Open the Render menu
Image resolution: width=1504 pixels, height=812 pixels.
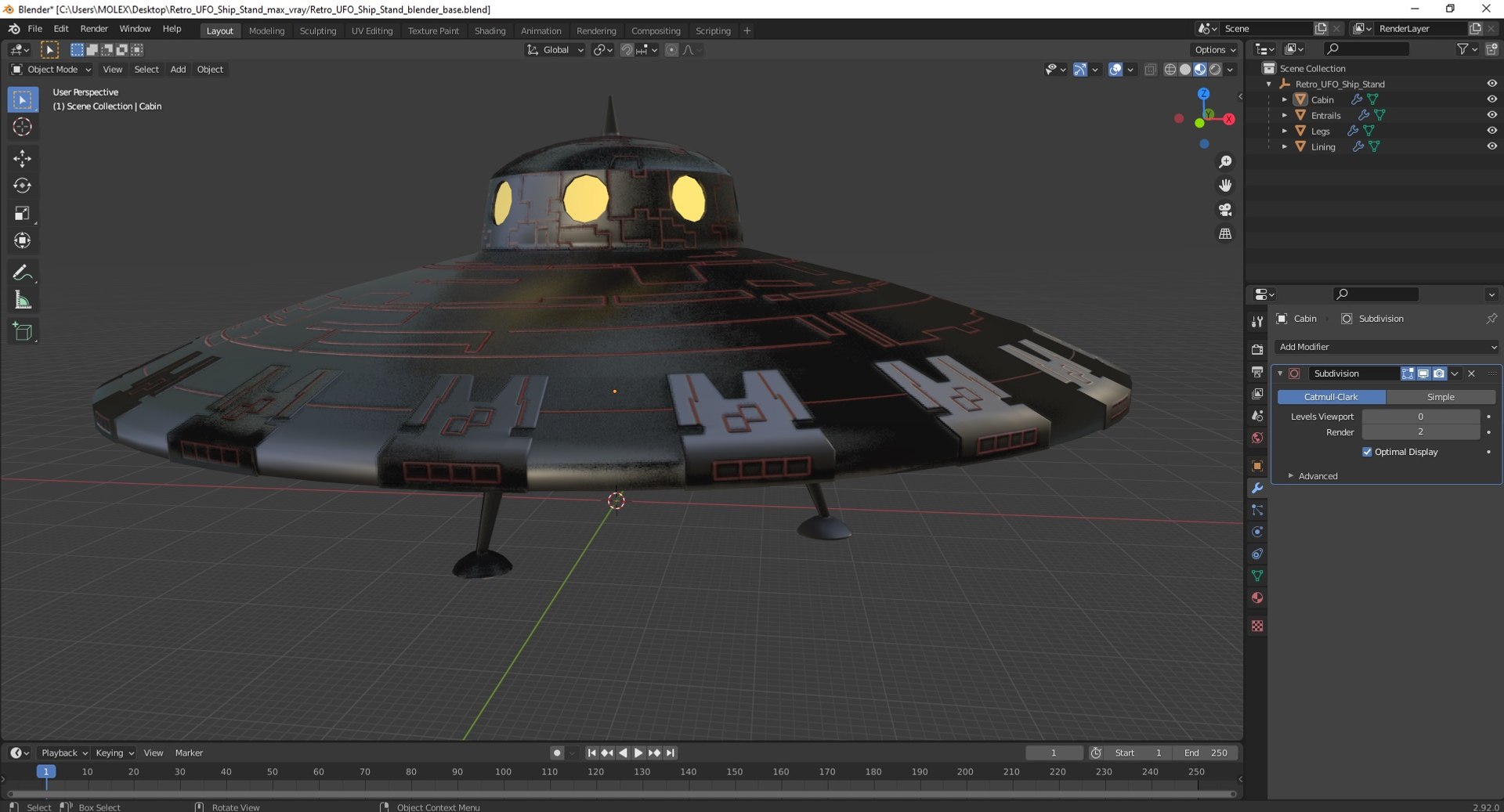click(x=94, y=29)
